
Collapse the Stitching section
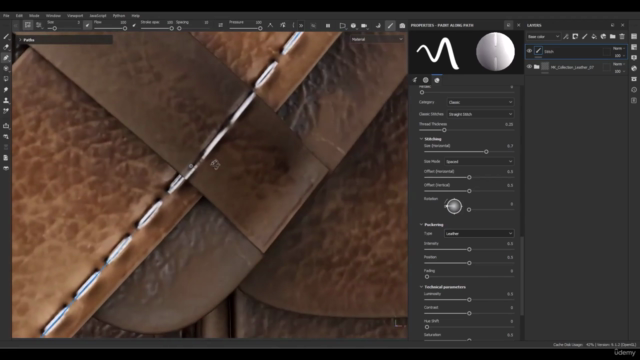click(x=421, y=139)
